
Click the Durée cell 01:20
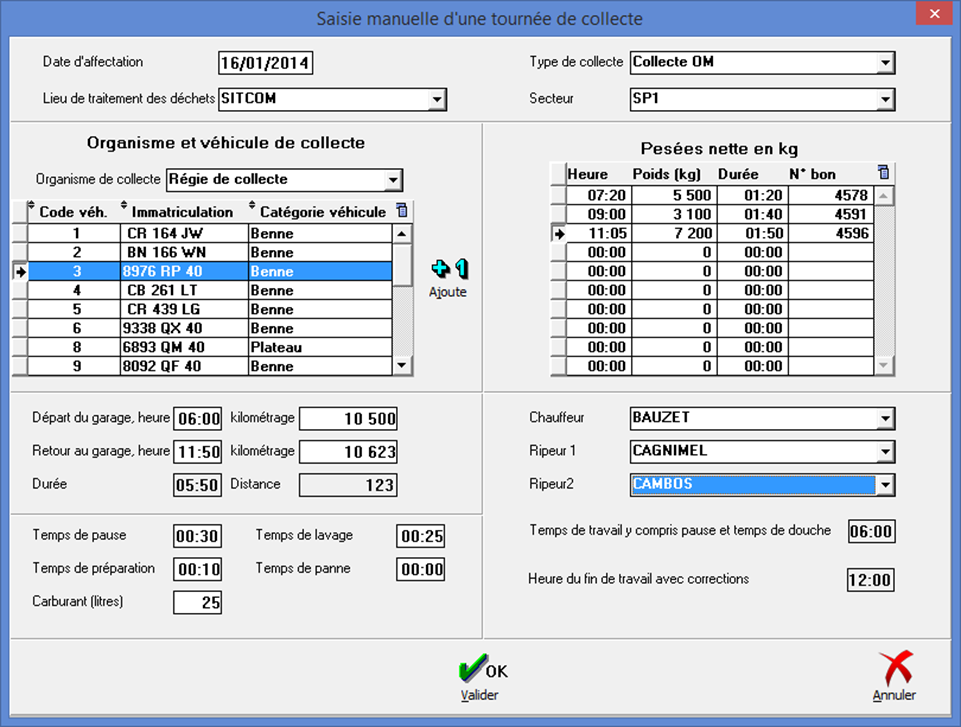(x=753, y=195)
